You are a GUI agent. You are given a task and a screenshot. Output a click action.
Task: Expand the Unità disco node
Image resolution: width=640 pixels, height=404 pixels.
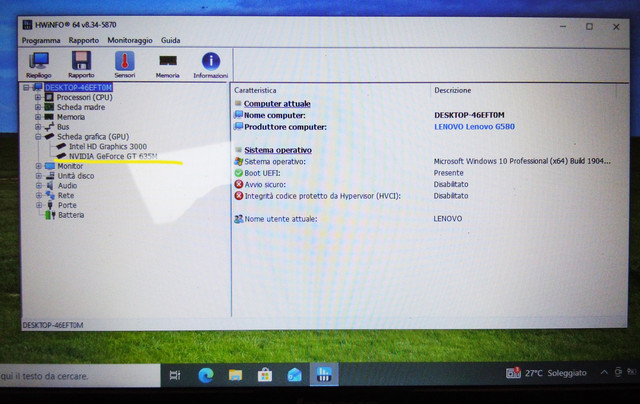tap(38, 176)
